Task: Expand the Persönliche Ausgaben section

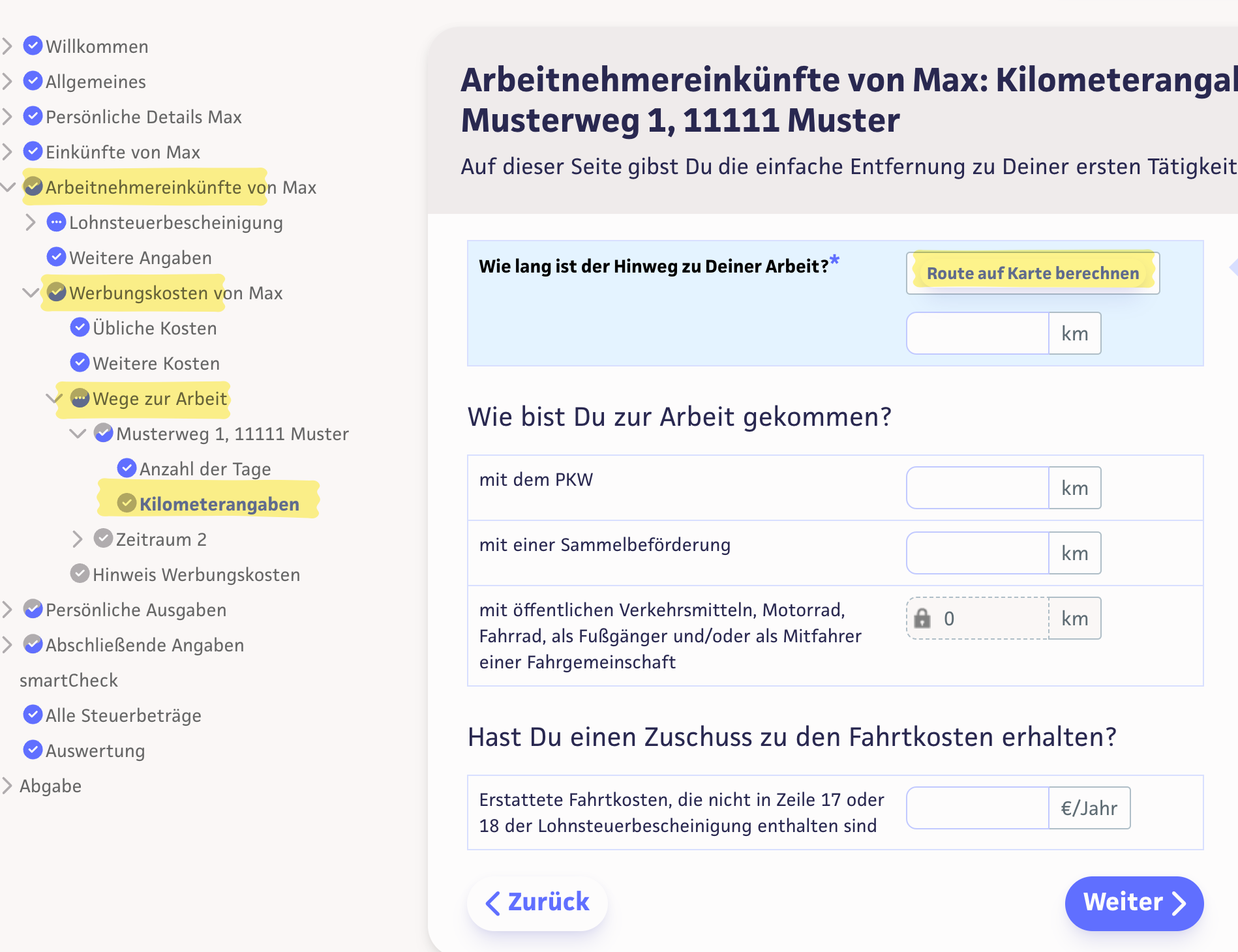Action: click(x=7, y=610)
